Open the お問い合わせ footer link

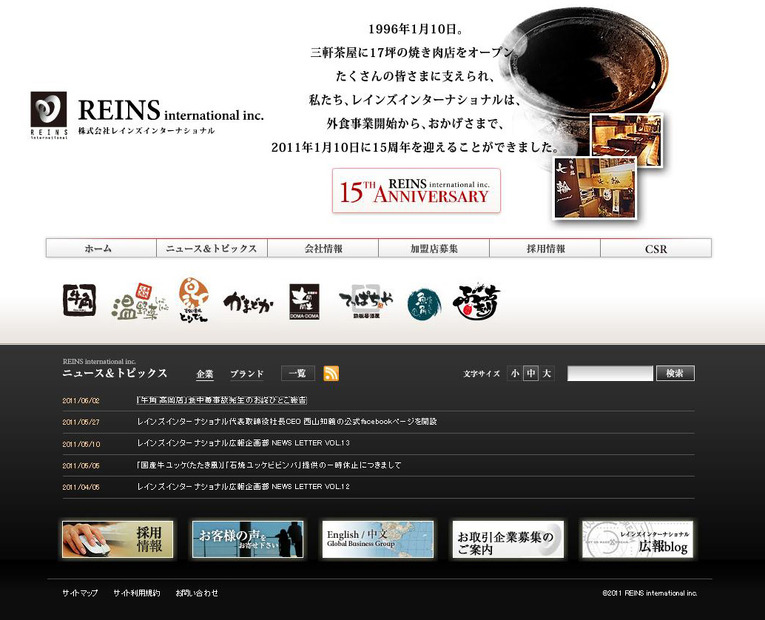(x=197, y=593)
